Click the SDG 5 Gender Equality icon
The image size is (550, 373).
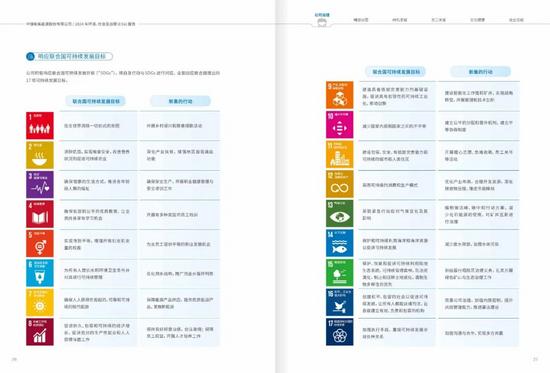point(40,244)
